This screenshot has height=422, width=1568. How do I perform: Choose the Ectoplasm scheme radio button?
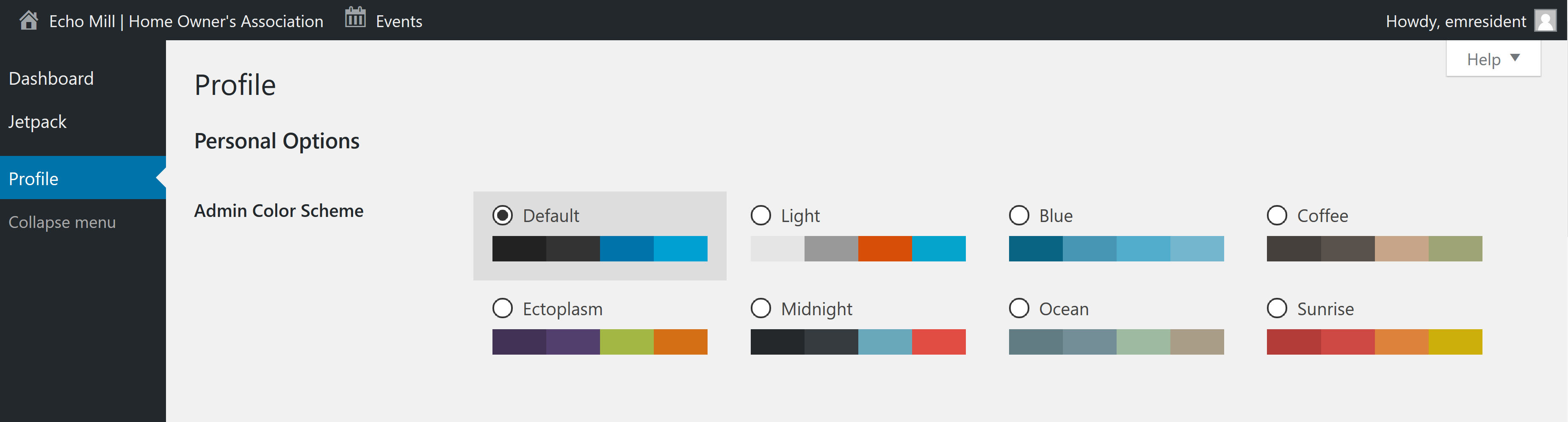coord(503,308)
